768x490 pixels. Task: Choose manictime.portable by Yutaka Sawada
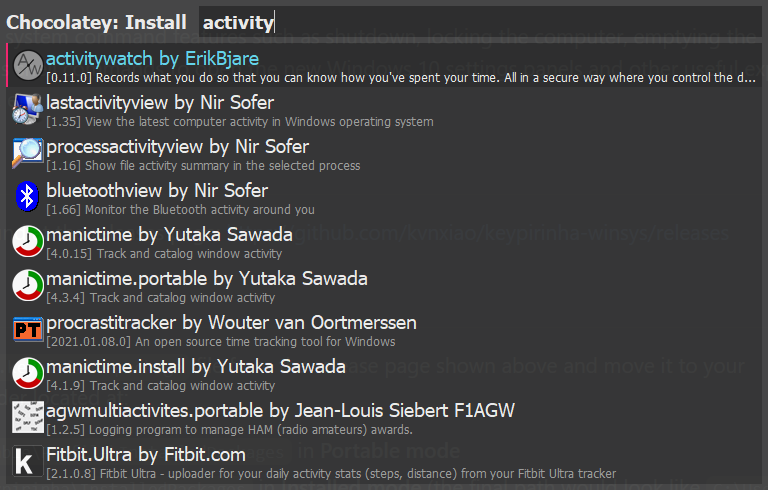[384, 285]
